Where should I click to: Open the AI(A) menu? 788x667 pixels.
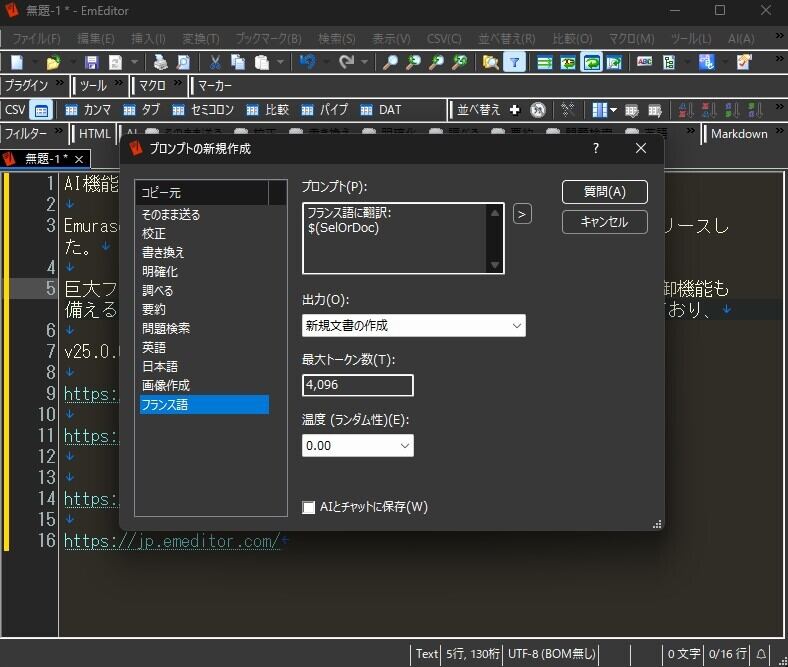(x=741, y=39)
